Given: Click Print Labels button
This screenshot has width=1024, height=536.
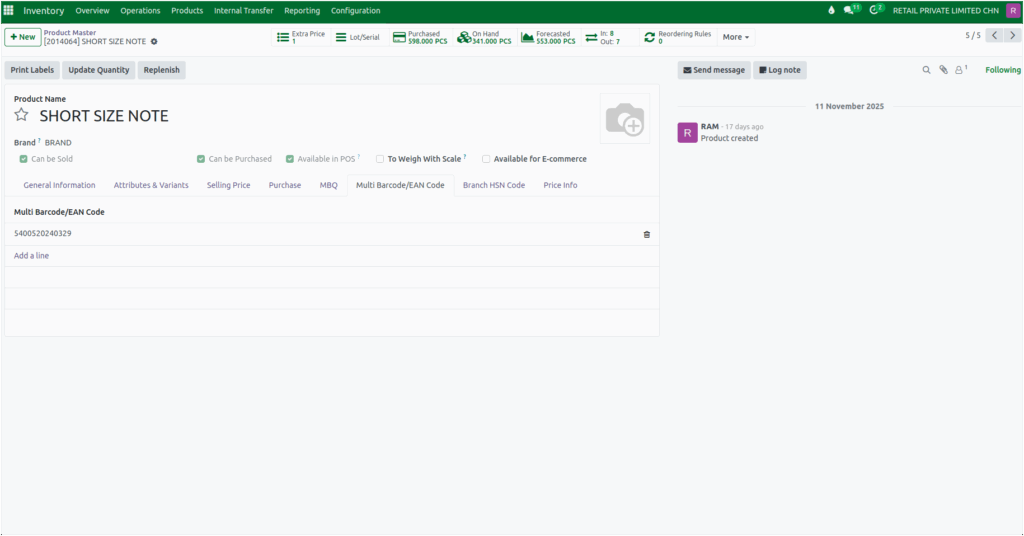Looking at the screenshot, I should [32, 70].
